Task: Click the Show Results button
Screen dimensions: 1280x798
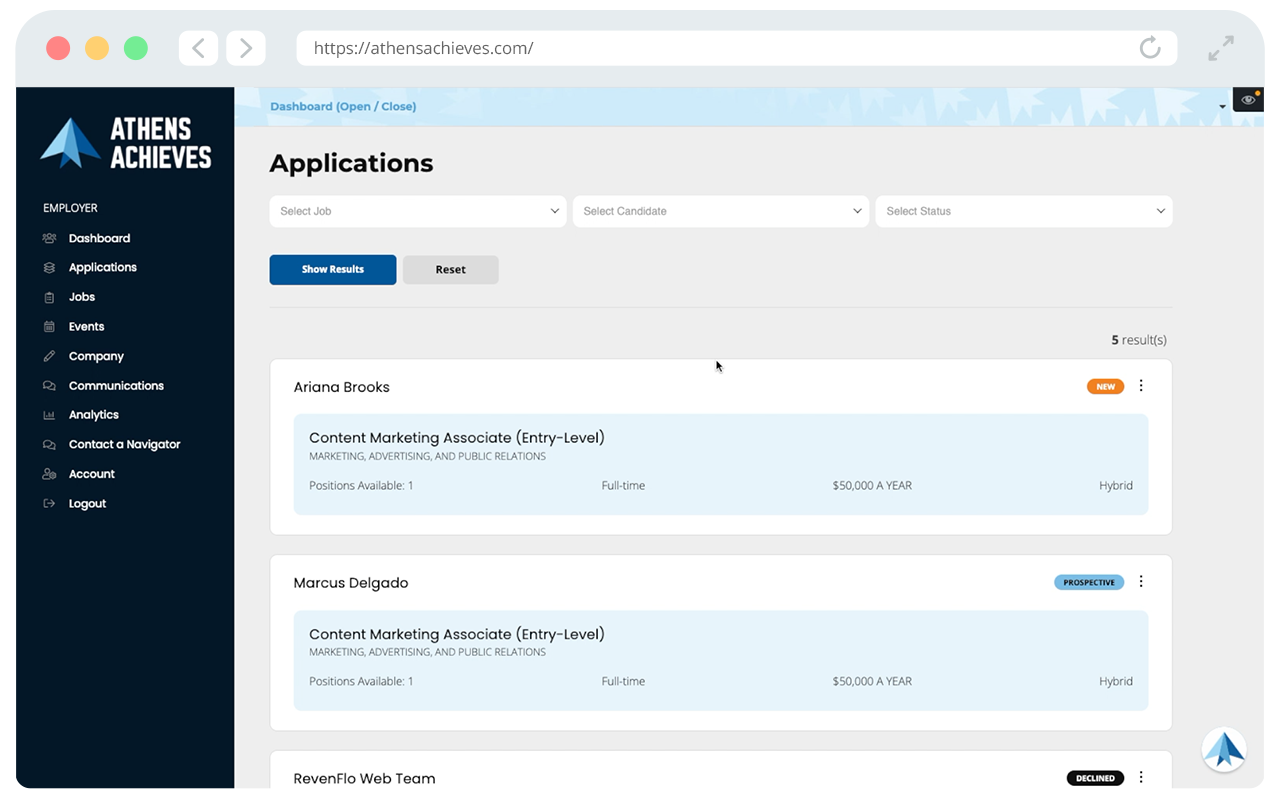Action: point(332,269)
